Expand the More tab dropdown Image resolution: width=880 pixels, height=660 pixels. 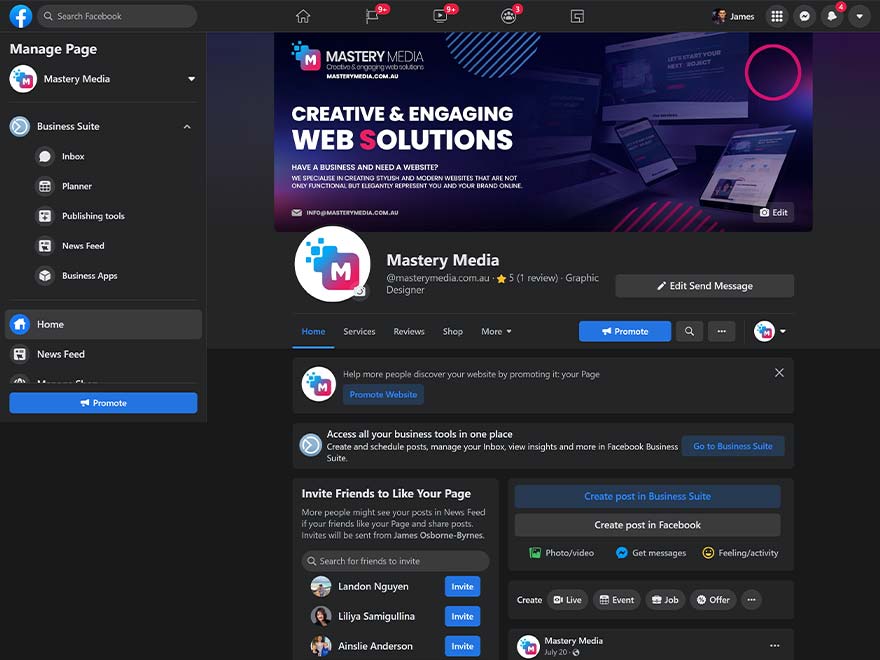496,331
